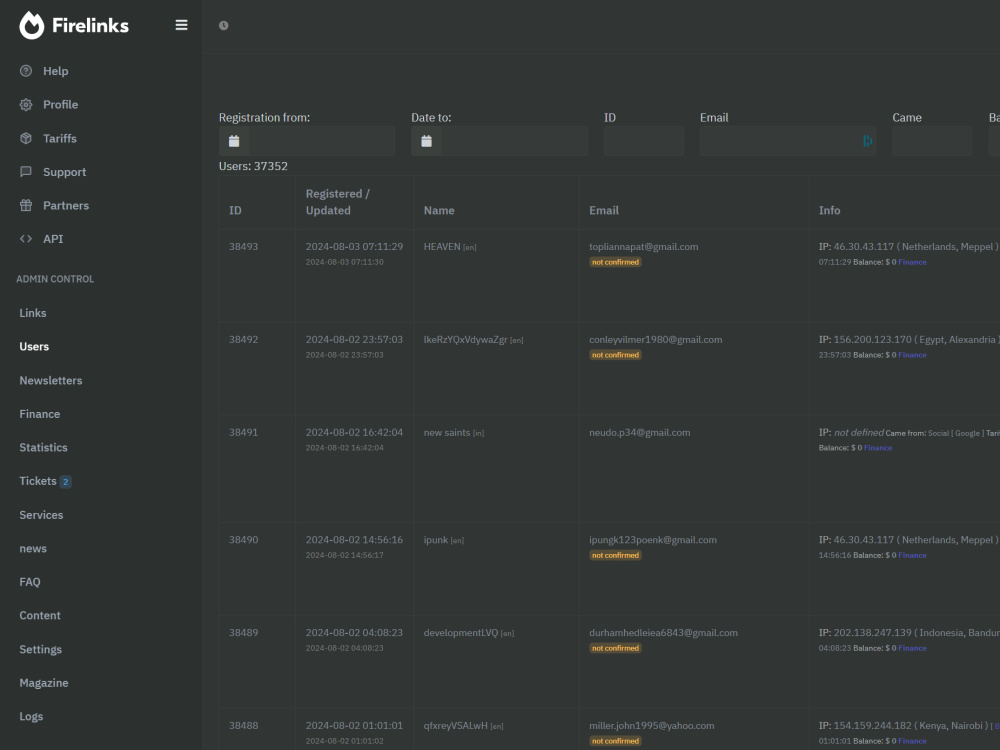Focus the ID filter field
The width and height of the screenshot is (1000, 750).
(643, 141)
